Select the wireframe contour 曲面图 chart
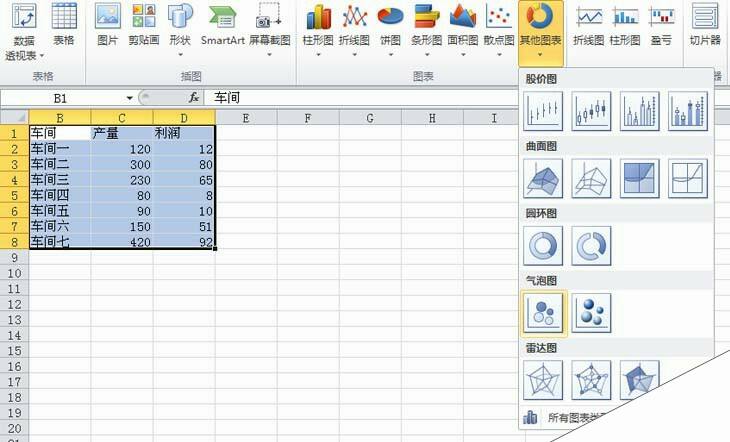 688,178
